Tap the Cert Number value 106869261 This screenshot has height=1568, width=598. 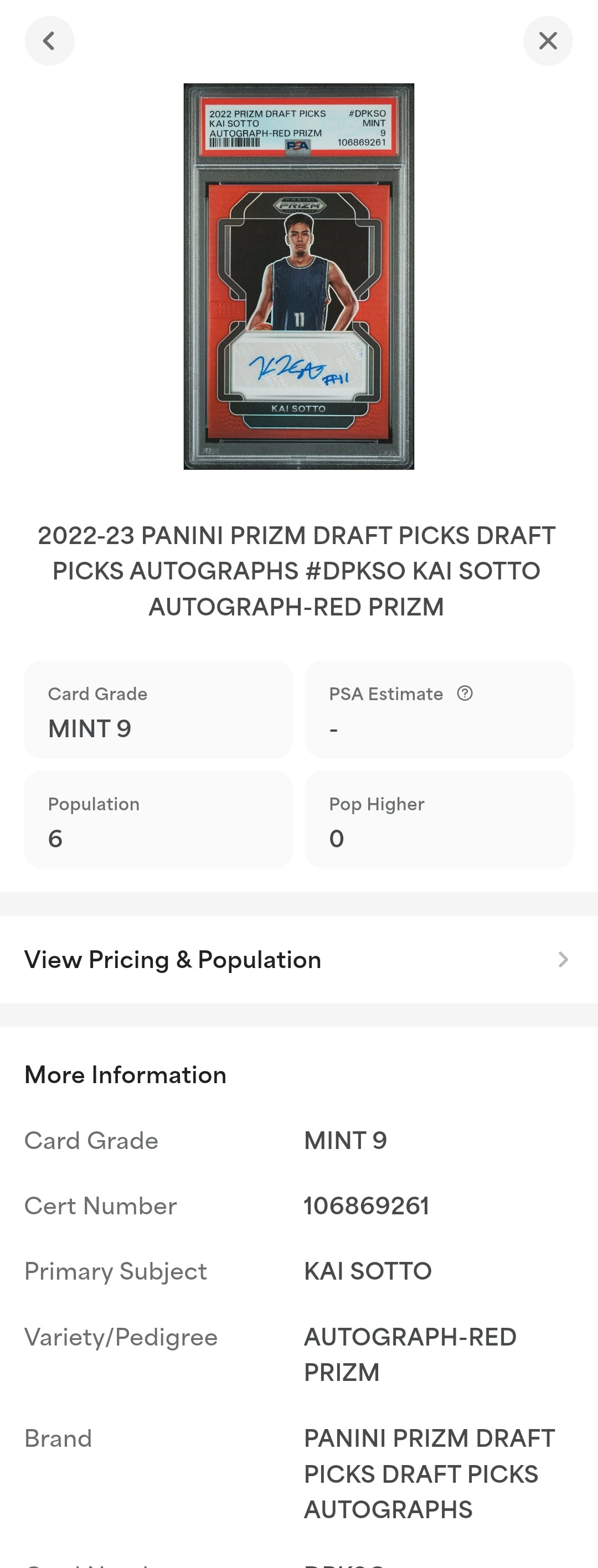(367, 1206)
